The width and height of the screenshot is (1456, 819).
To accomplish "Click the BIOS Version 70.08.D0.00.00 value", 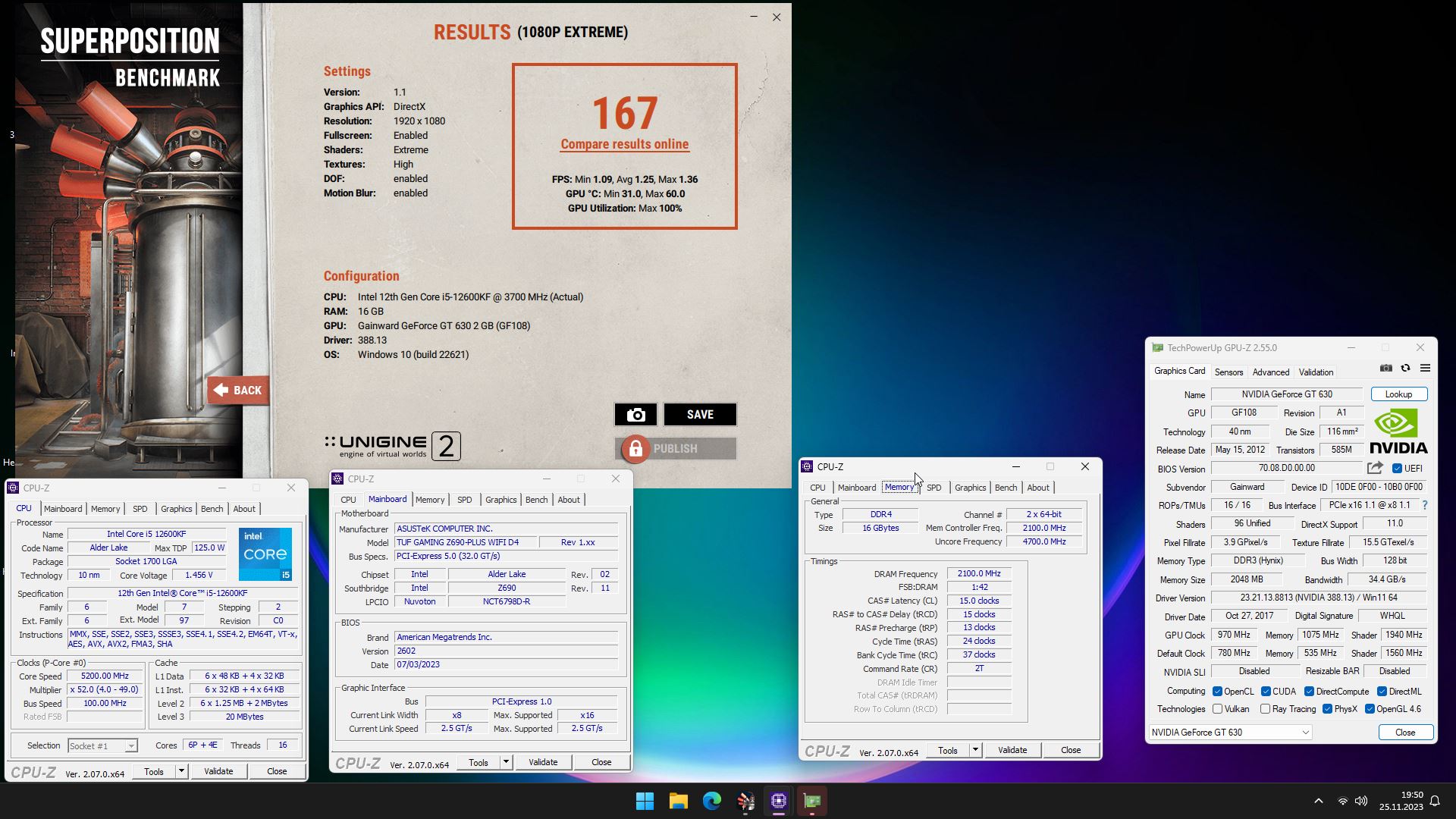I will pos(1287,469).
